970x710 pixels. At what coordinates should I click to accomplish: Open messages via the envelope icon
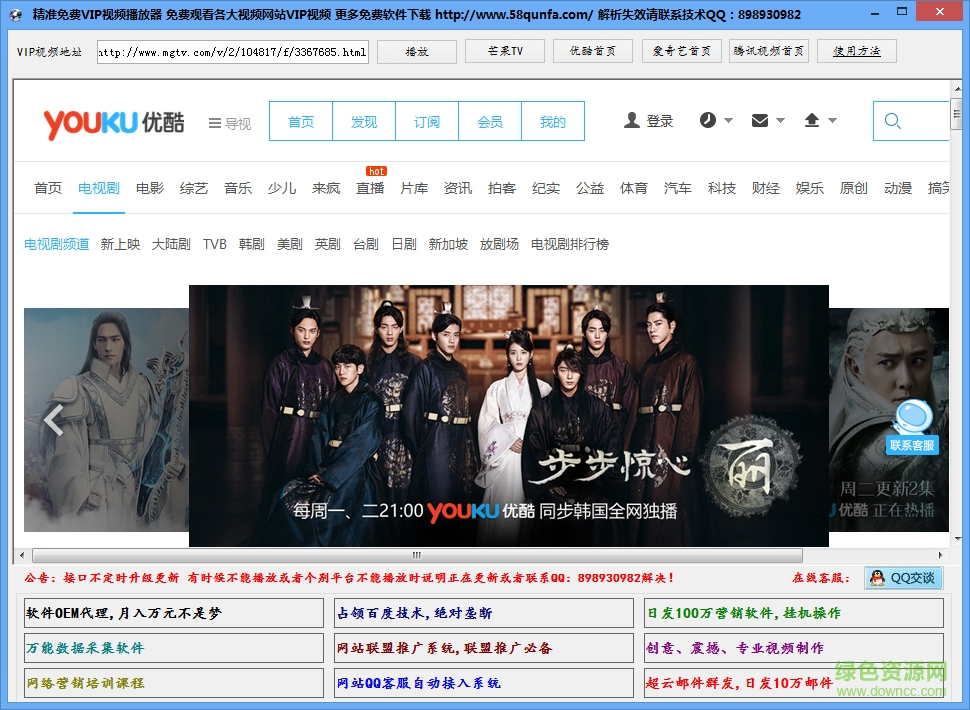point(760,119)
